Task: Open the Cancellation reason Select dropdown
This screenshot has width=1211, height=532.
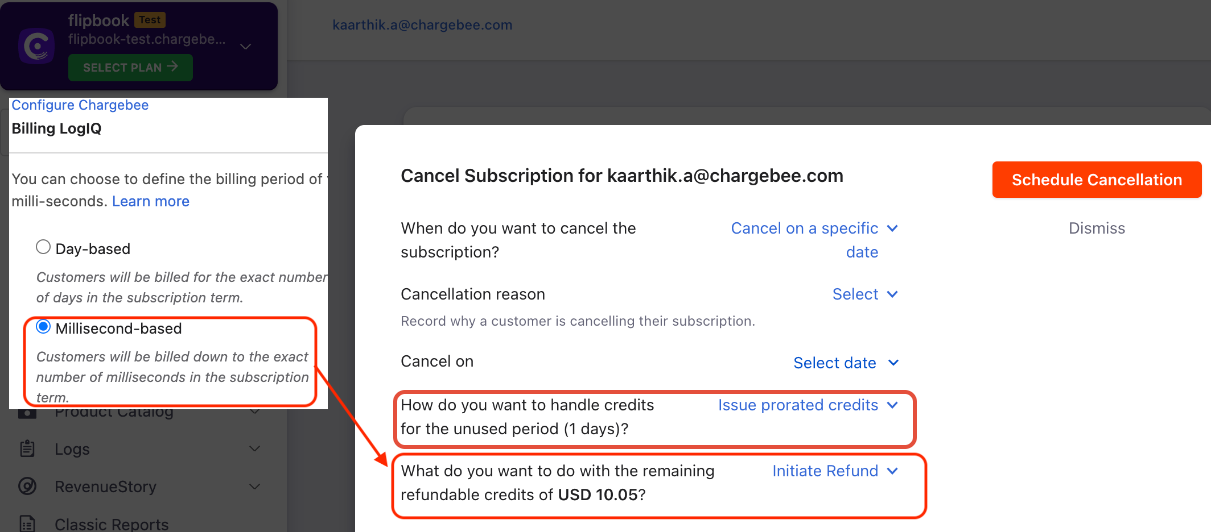Action: click(x=865, y=294)
